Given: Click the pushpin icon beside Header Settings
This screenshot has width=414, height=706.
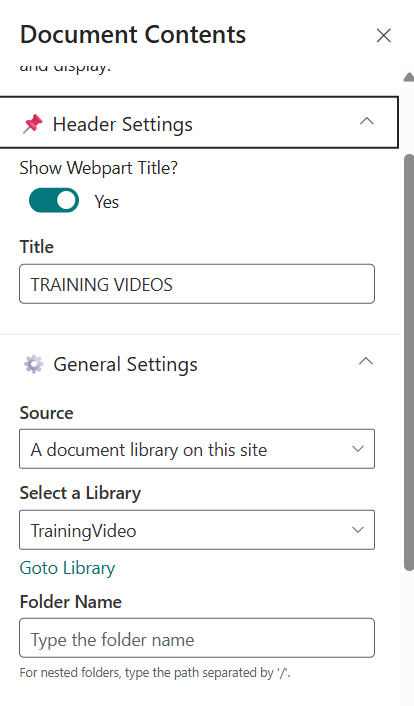Looking at the screenshot, I should click(x=33, y=124).
